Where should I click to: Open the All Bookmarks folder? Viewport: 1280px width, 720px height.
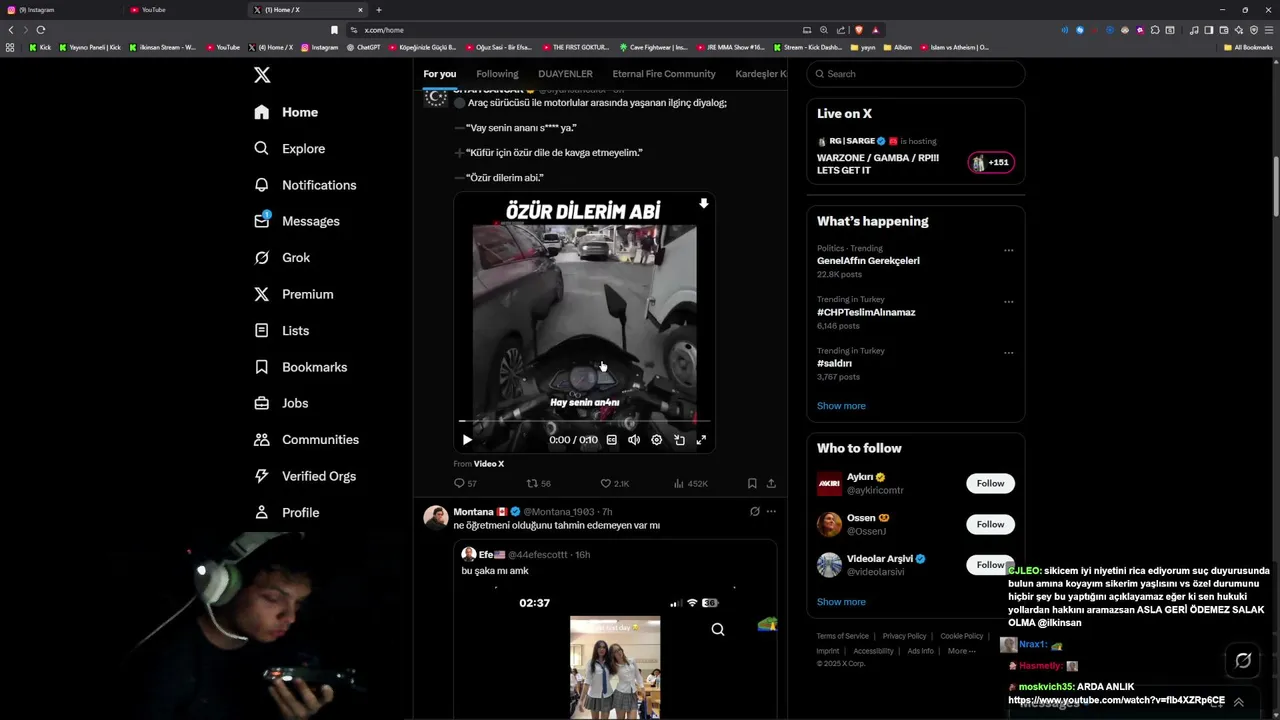pyautogui.click(x=1248, y=47)
